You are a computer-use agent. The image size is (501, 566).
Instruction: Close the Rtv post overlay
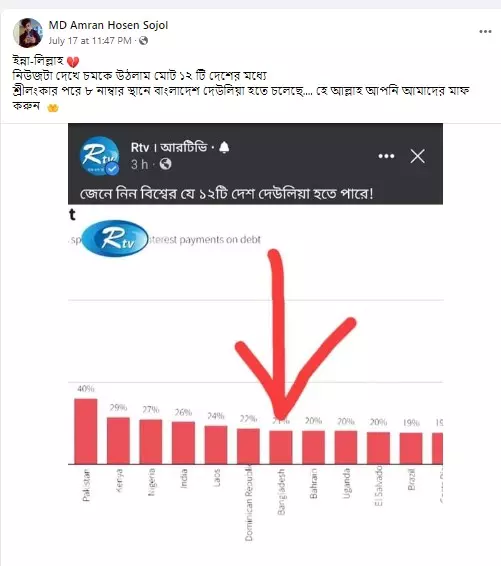(418, 156)
